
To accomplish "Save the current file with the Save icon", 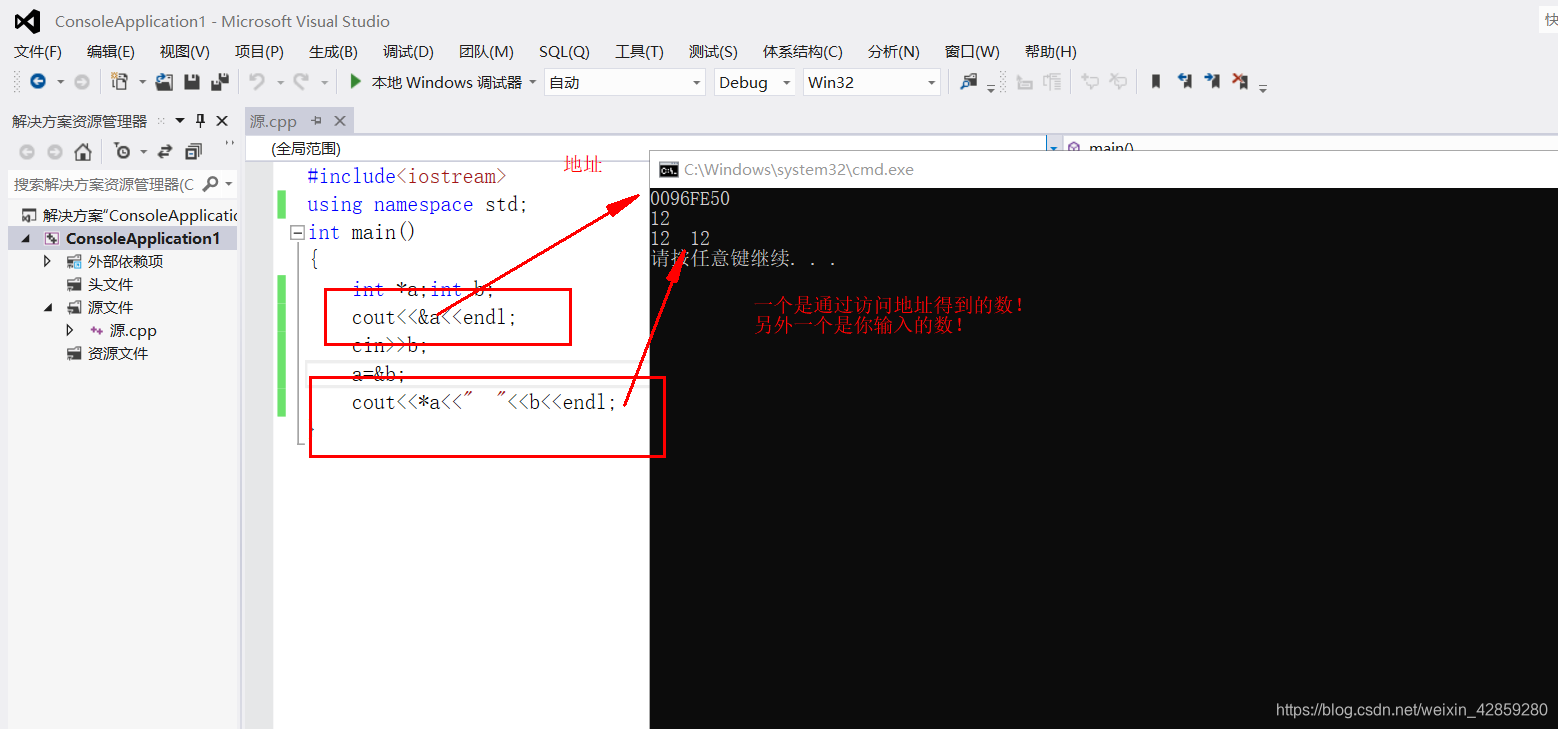I will coord(192,82).
